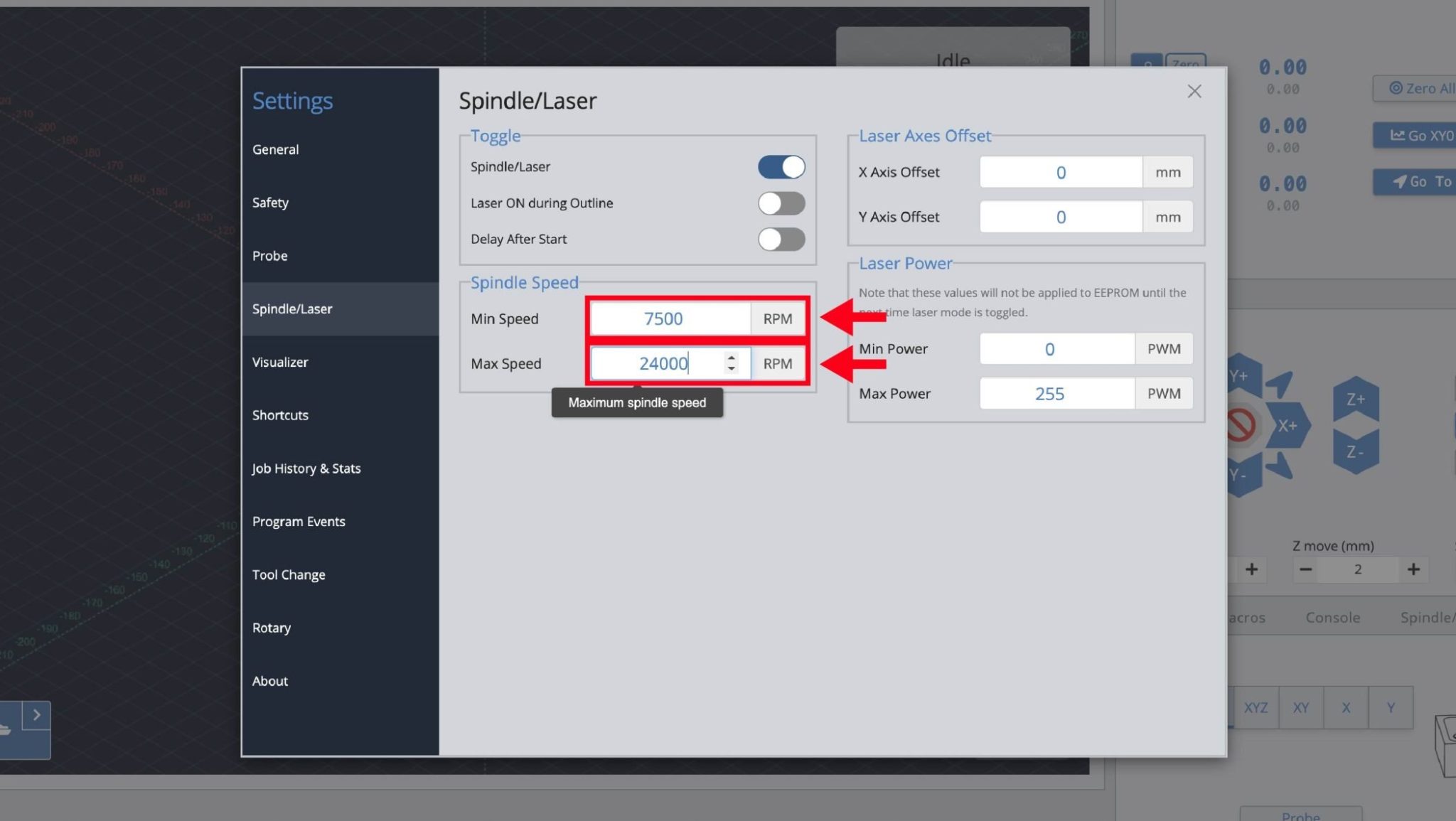Viewport: 1456px width, 821px height.
Task: Click the Z- jog button
Action: [1355, 452]
